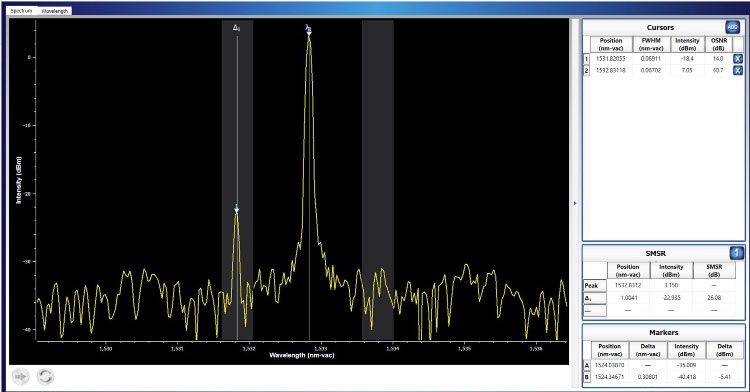Screen dimensions: 750x392
Task: Click the ADD cursor button
Action: tap(732, 27)
